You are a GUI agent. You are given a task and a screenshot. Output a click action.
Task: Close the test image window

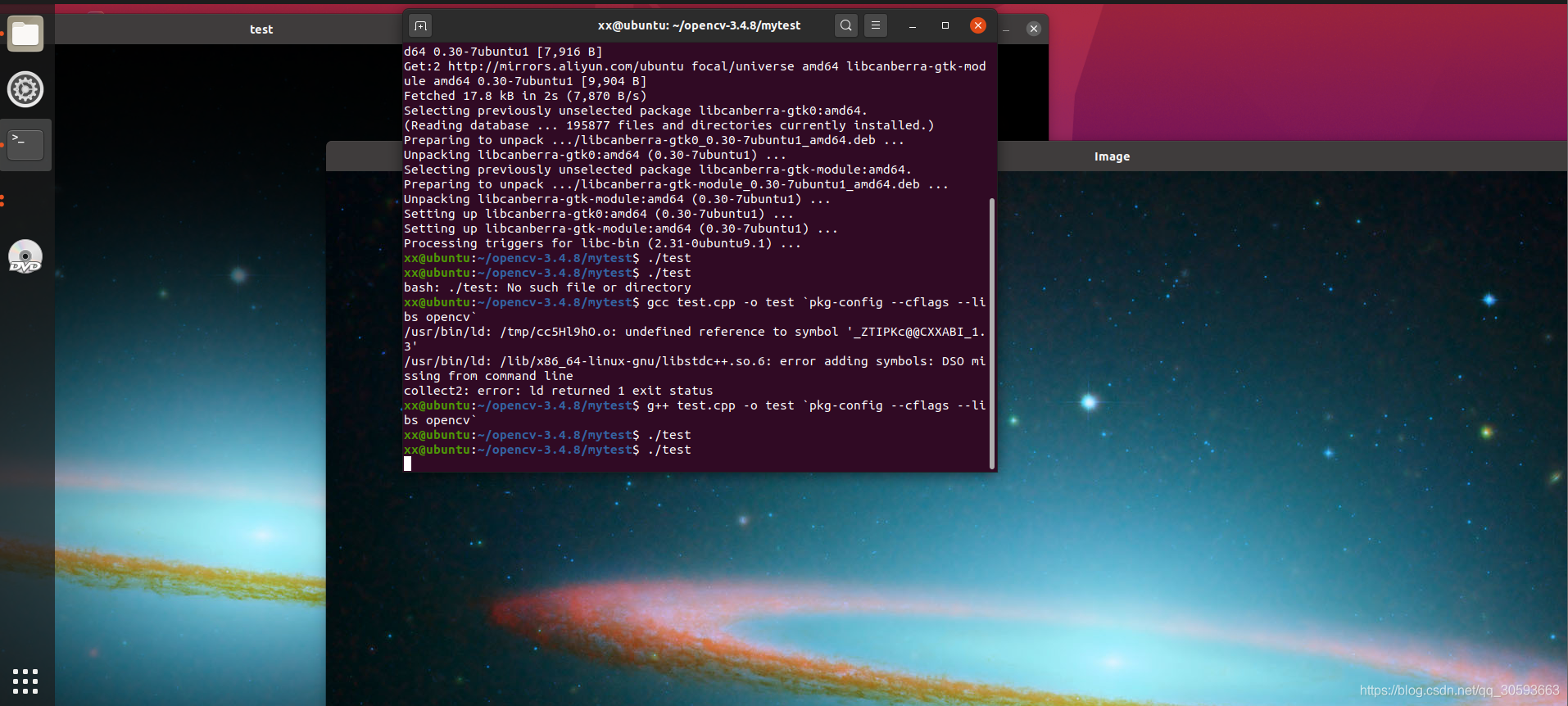point(1034,29)
